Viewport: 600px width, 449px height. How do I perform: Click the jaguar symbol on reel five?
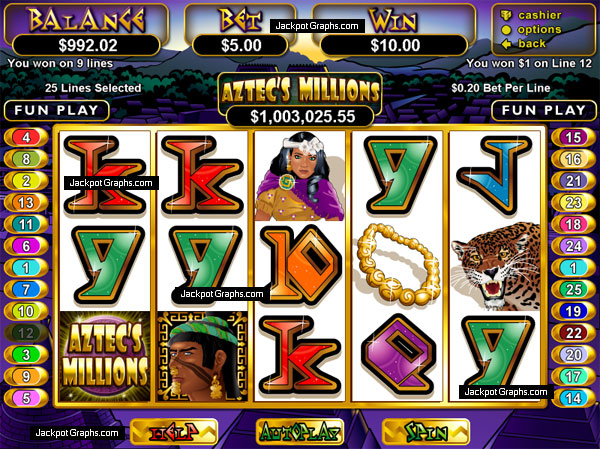496,266
